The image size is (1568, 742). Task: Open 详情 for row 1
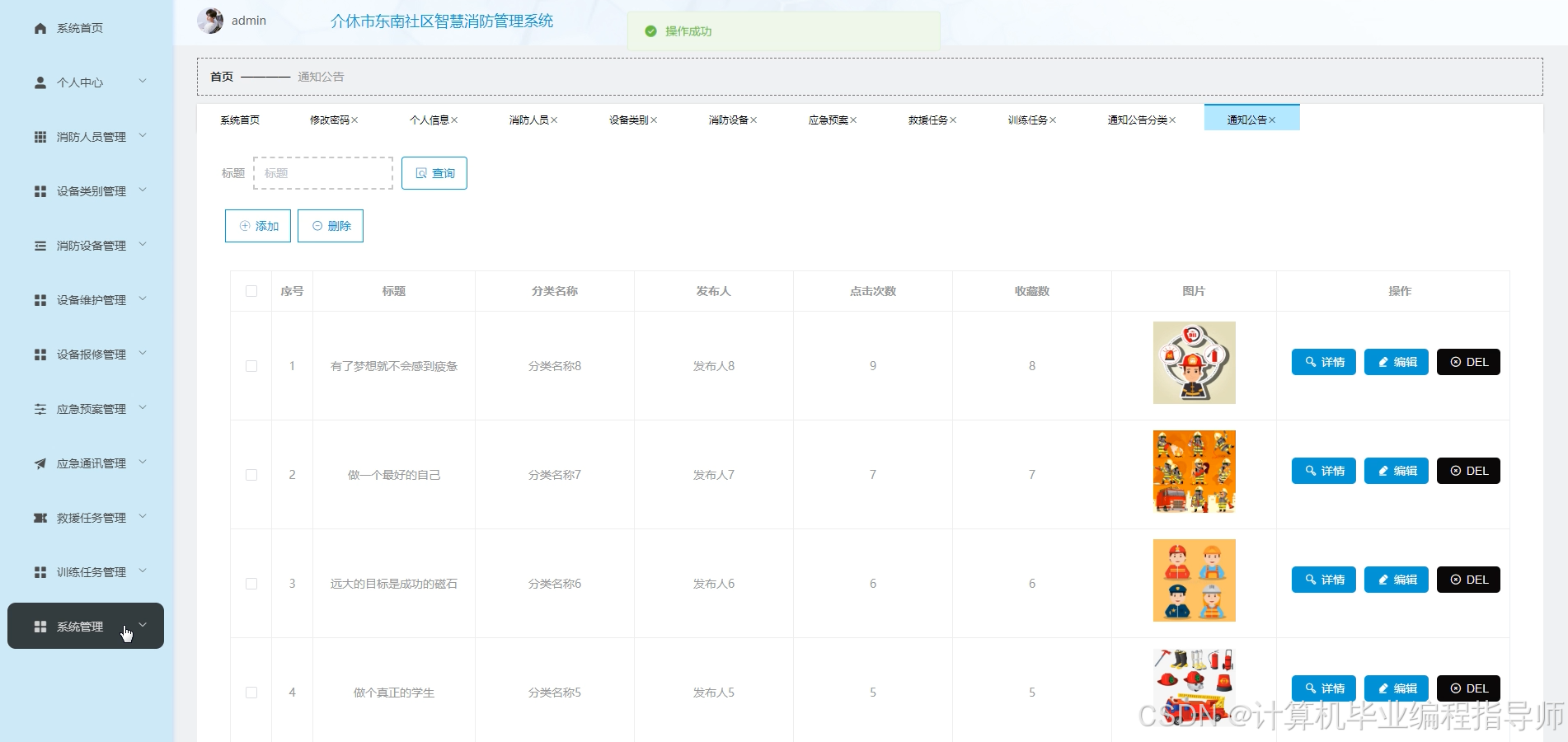[1324, 362]
